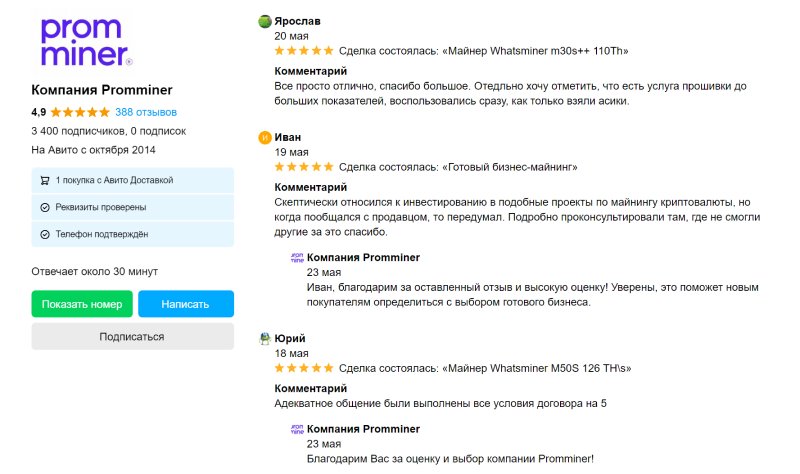Image resolution: width=800 pixels, height=474 pixels.
Task: Click Иван's orange avatar icon
Action: click(x=265, y=137)
